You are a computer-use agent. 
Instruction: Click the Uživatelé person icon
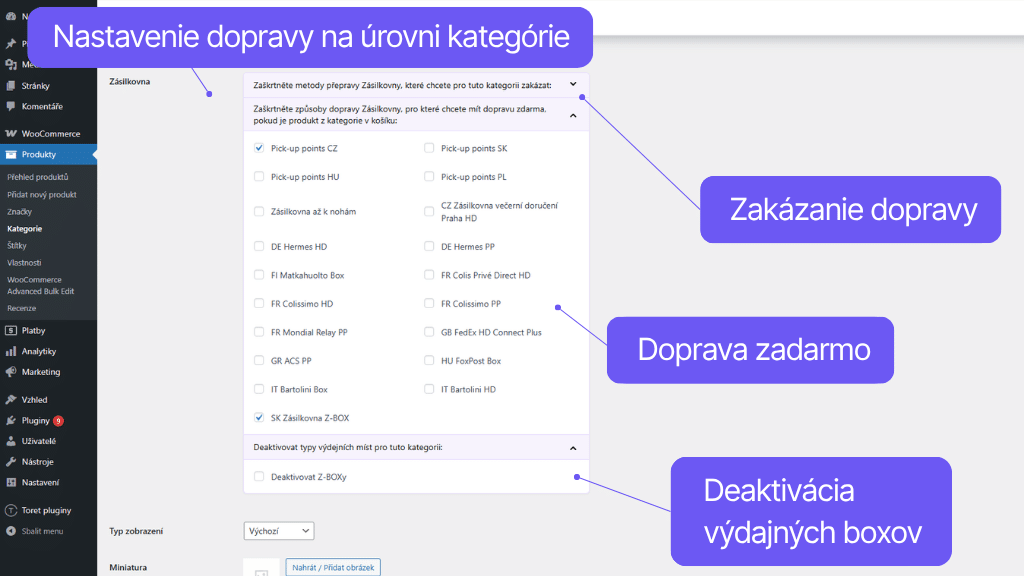click(10, 441)
